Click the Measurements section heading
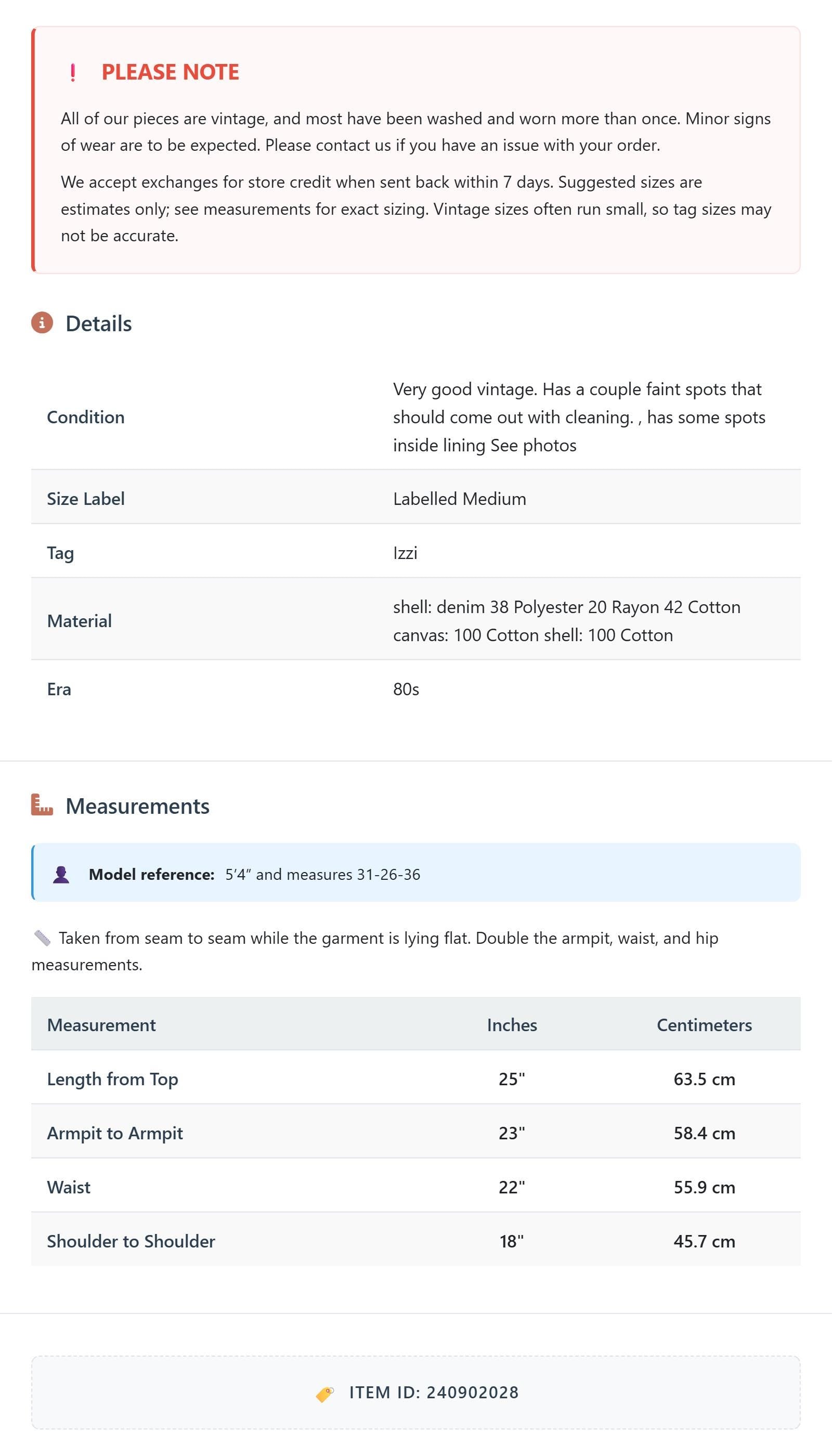833x1456 pixels. tap(137, 806)
